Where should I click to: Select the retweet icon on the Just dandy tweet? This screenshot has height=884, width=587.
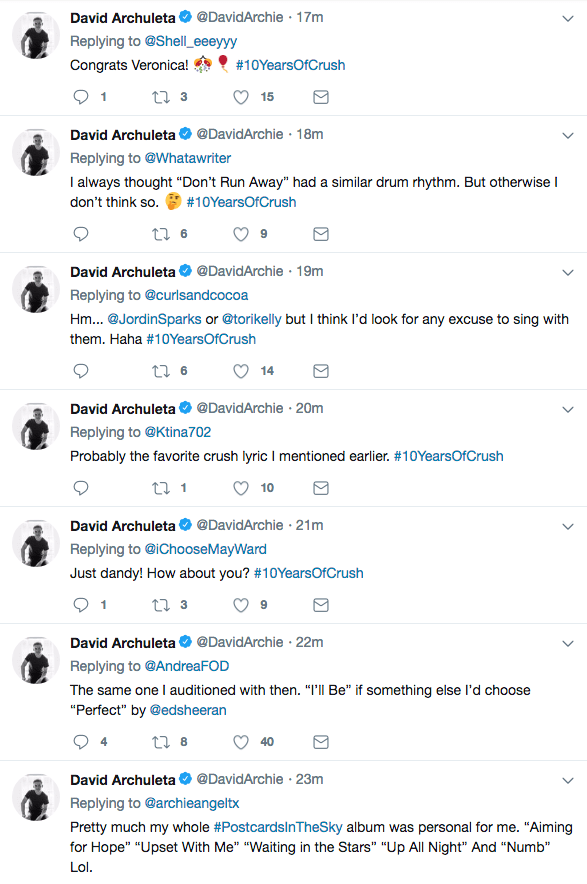pos(158,605)
